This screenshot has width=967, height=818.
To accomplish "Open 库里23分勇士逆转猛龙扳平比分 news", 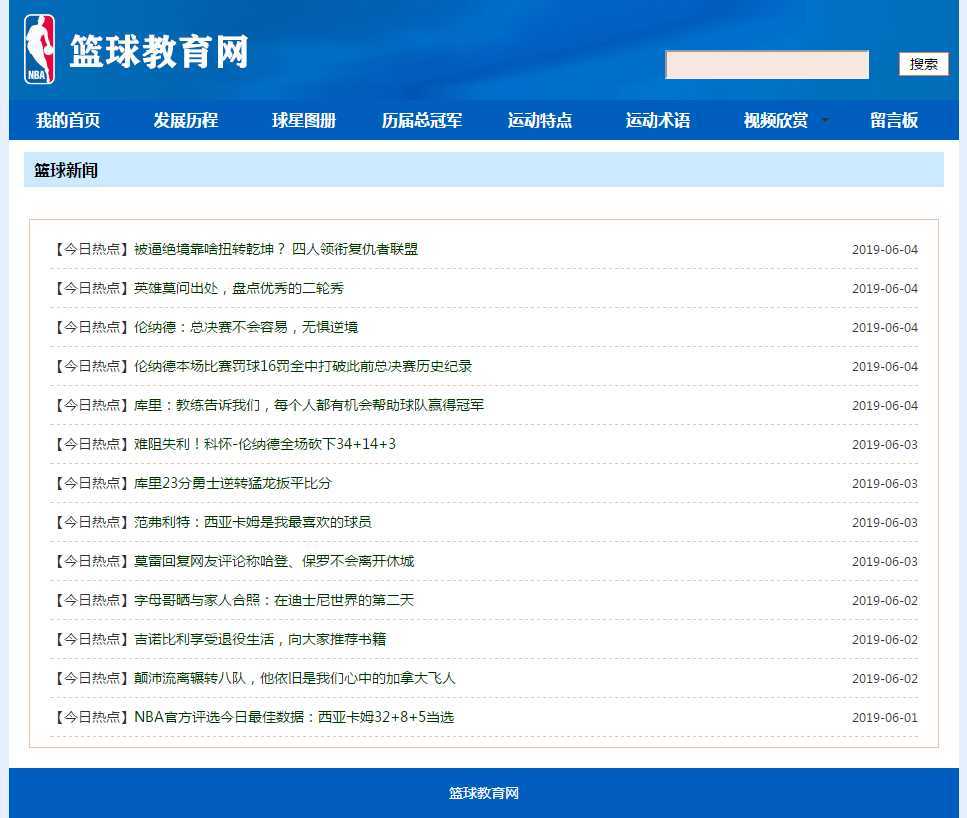I will [x=232, y=483].
